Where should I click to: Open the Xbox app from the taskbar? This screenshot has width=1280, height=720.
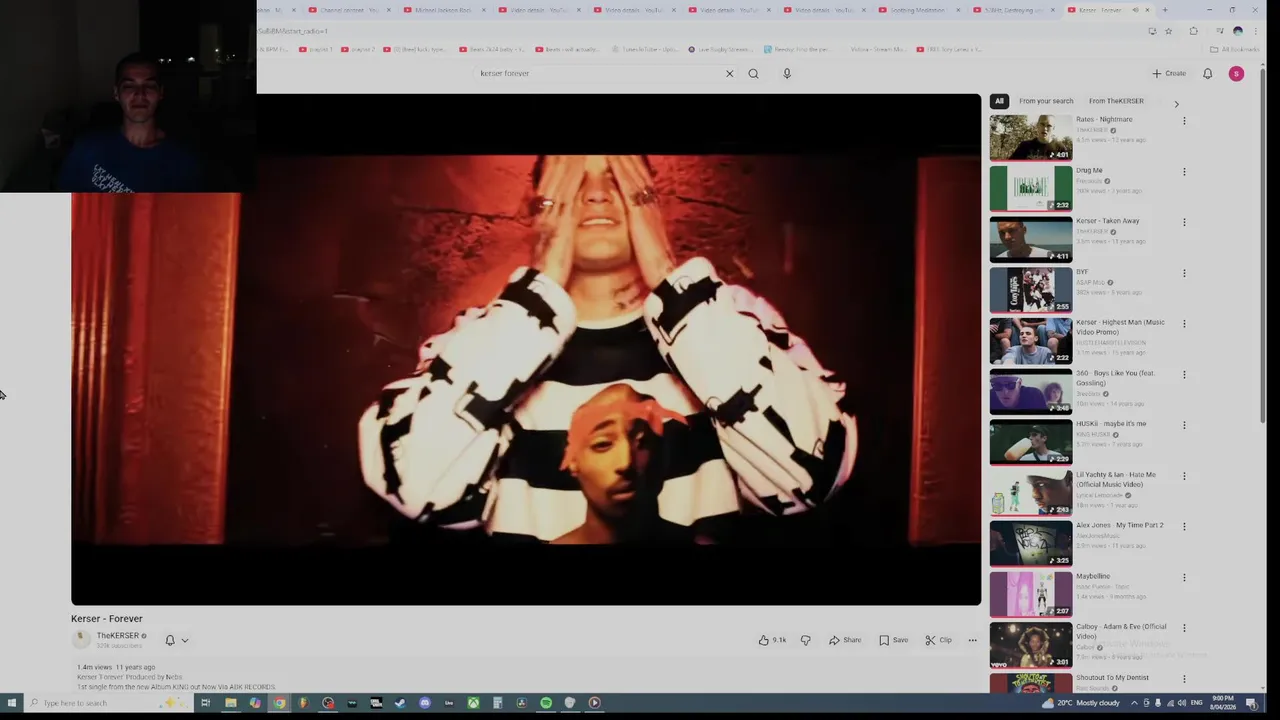coord(473,703)
